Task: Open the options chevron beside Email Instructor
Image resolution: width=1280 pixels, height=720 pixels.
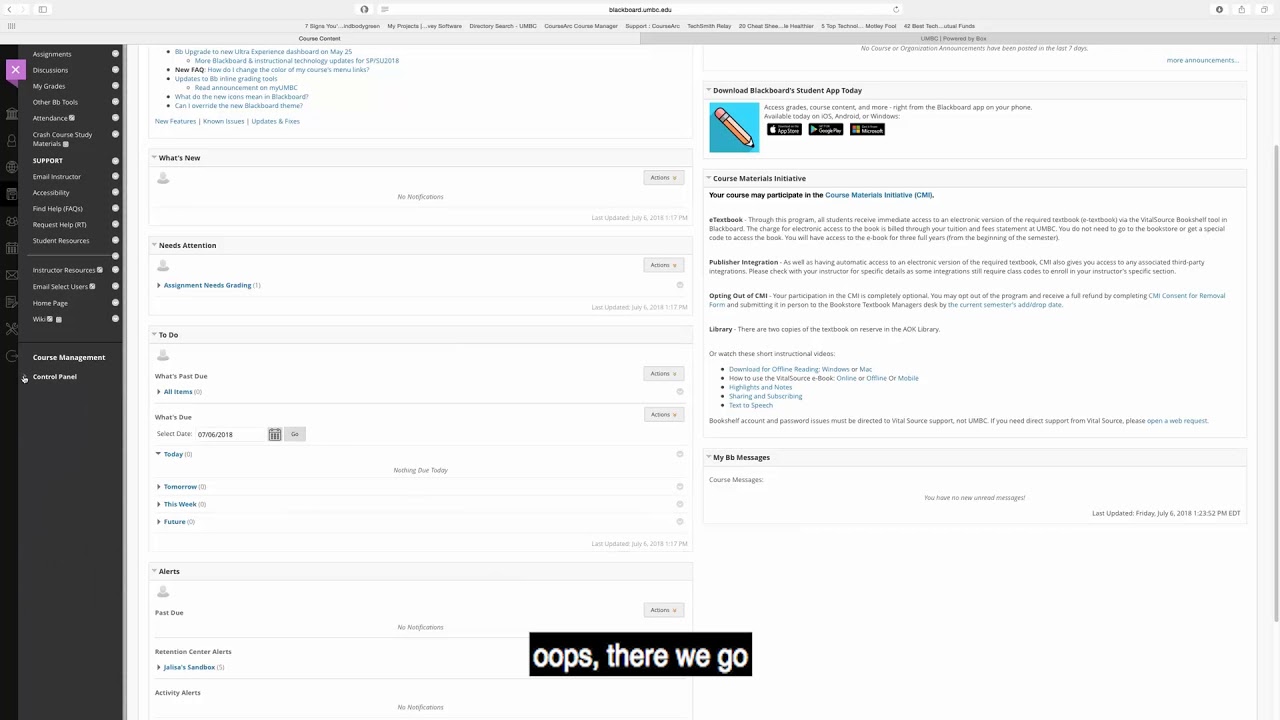Action: [x=115, y=177]
